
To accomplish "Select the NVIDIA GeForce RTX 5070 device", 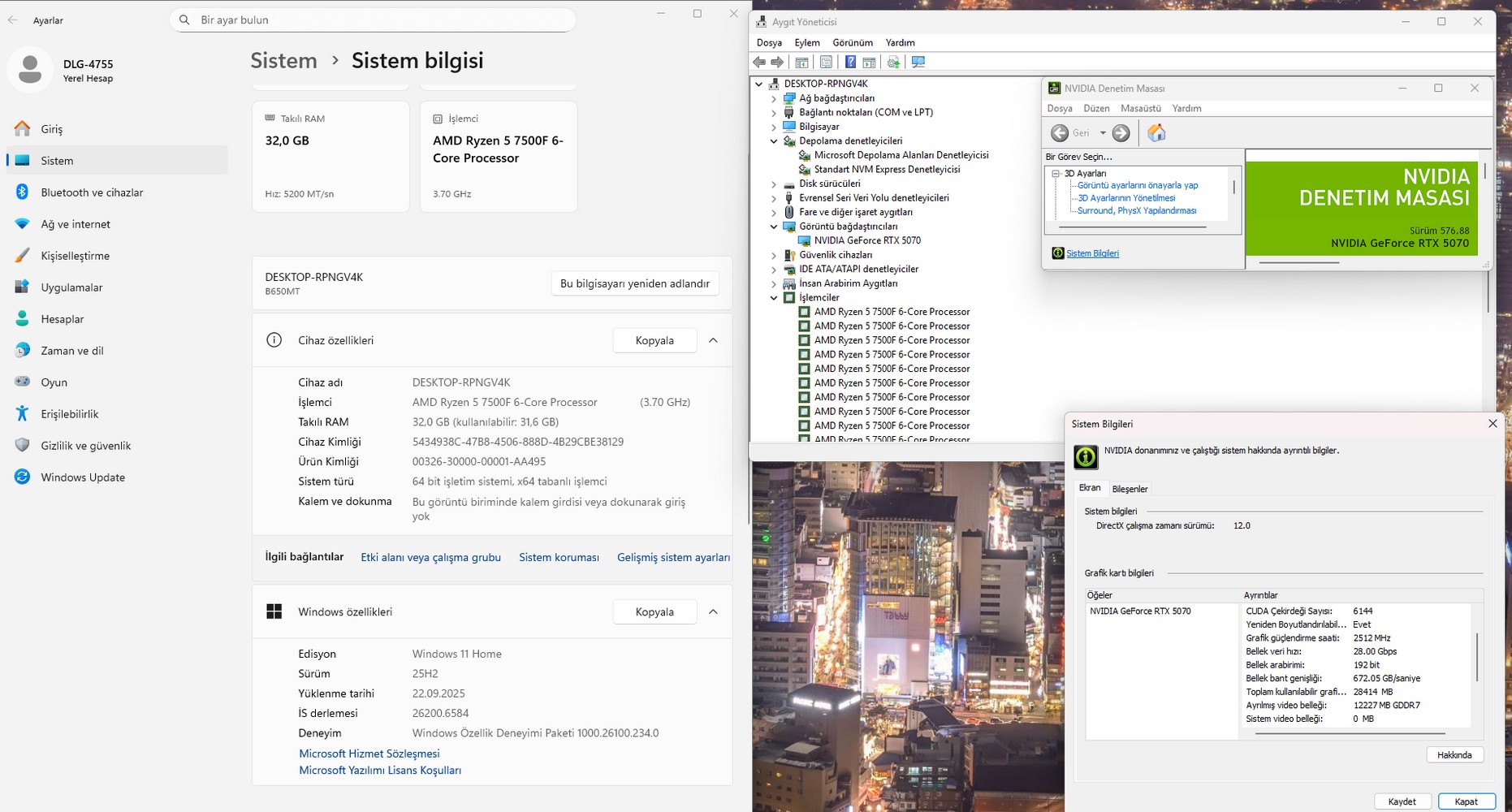I will [x=866, y=240].
